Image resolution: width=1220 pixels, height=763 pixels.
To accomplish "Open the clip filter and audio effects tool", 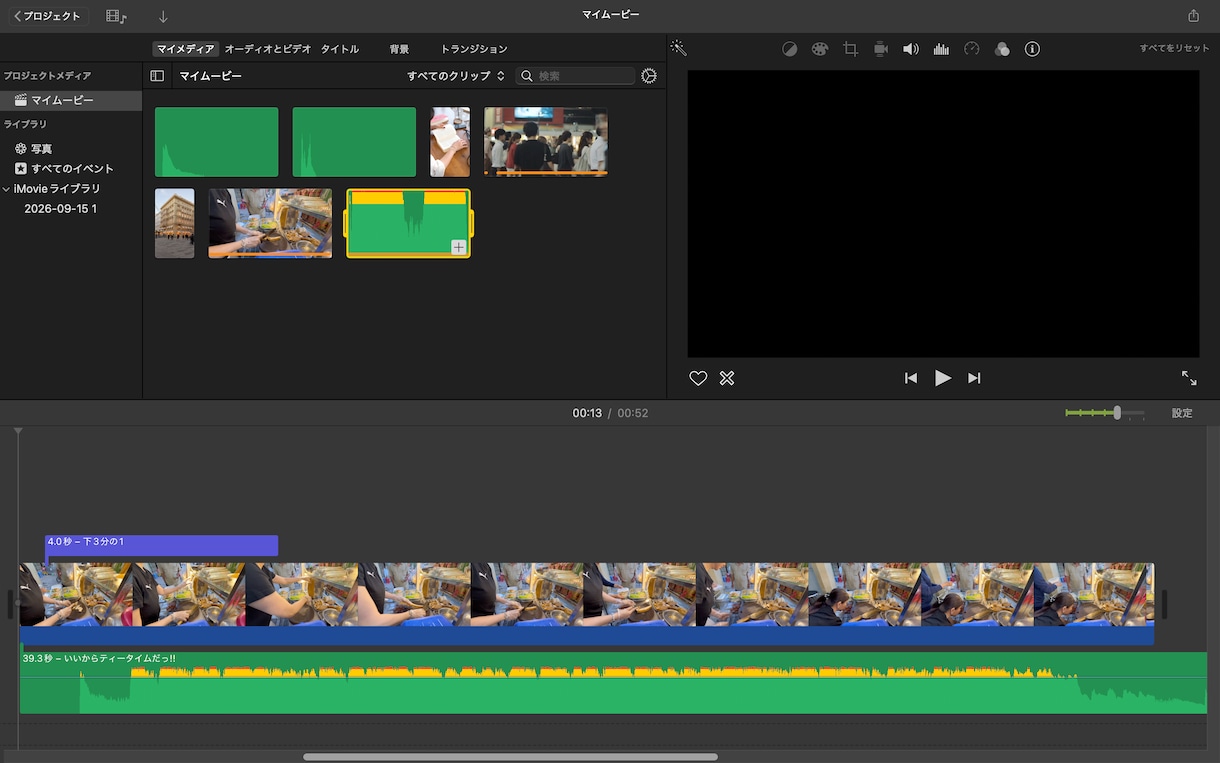I will point(1002,49).
